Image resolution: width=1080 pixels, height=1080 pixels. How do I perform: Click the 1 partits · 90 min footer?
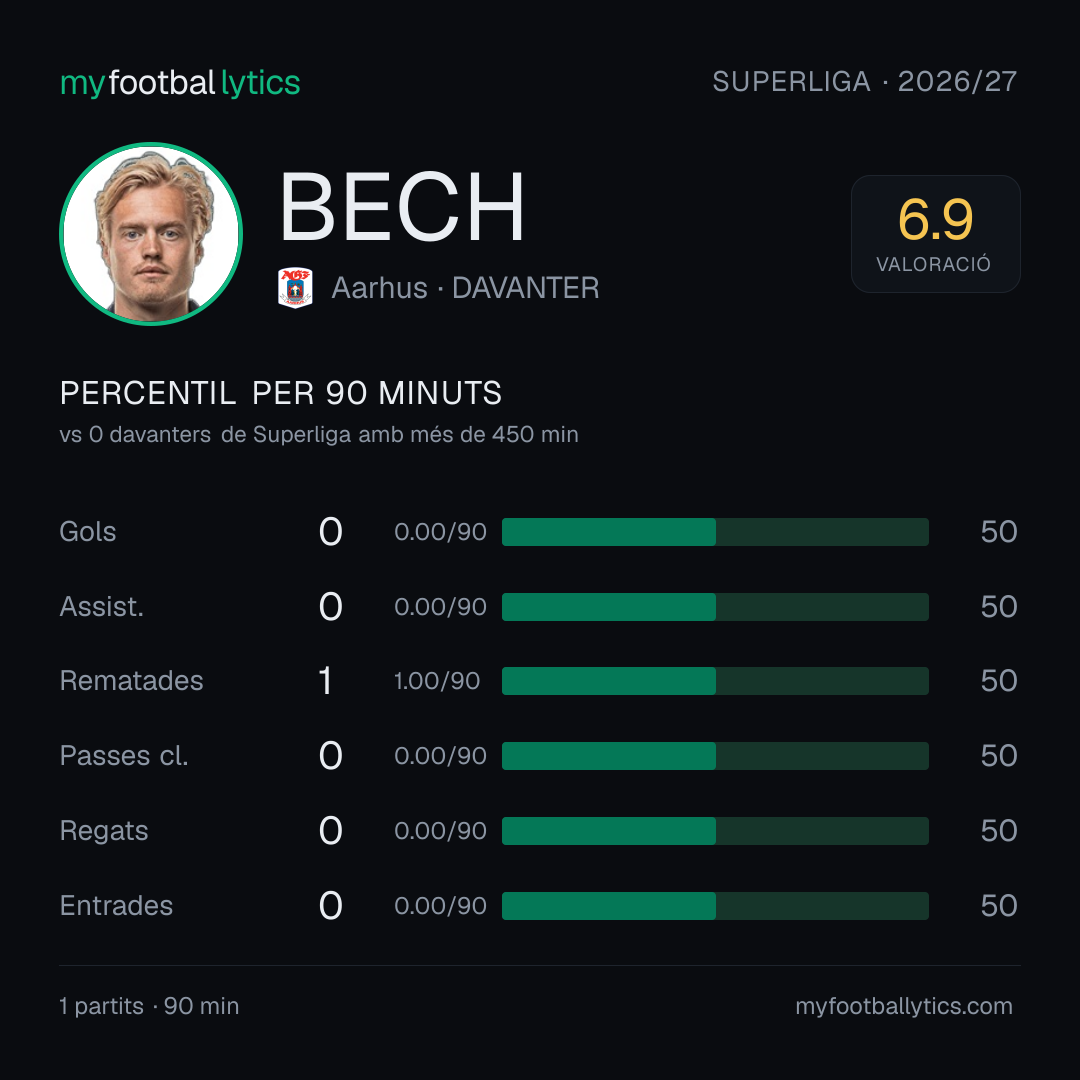[x=149, y=1006]
